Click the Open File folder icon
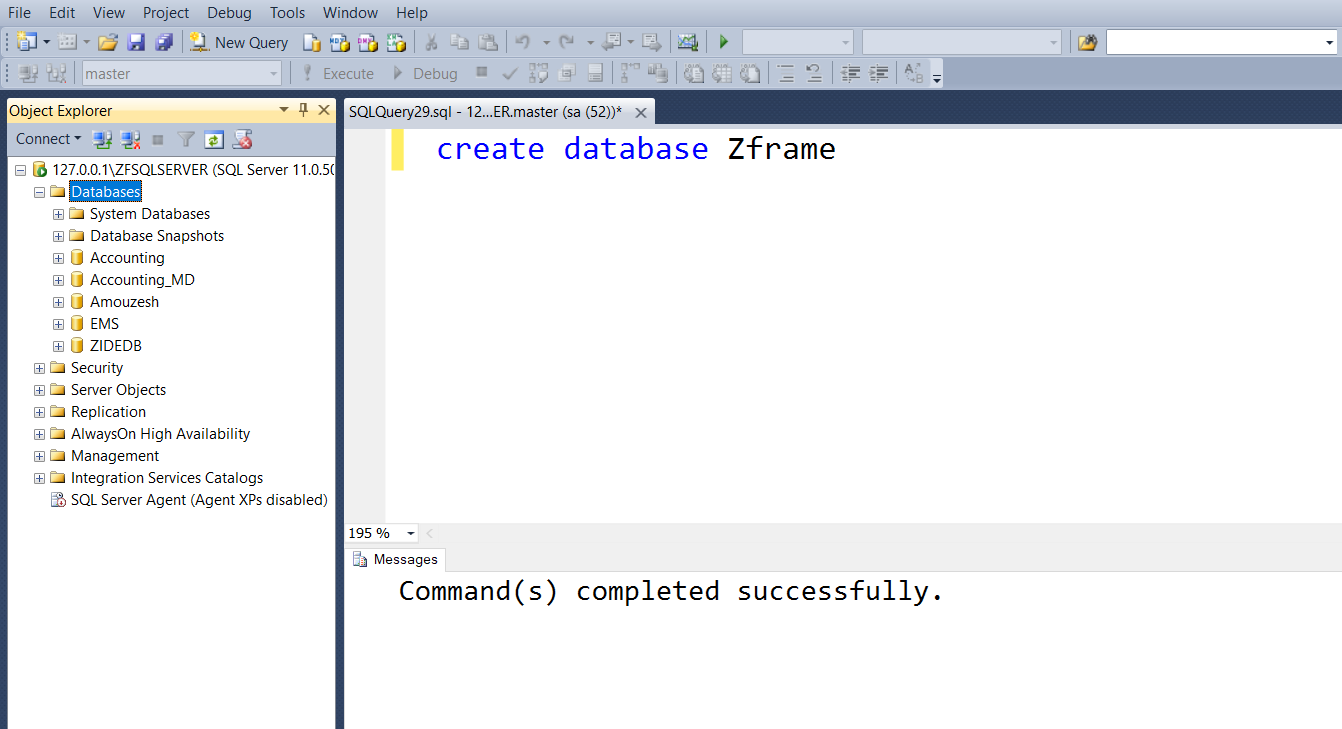Viewport: 1342px width, 729px height. [108, 42]
